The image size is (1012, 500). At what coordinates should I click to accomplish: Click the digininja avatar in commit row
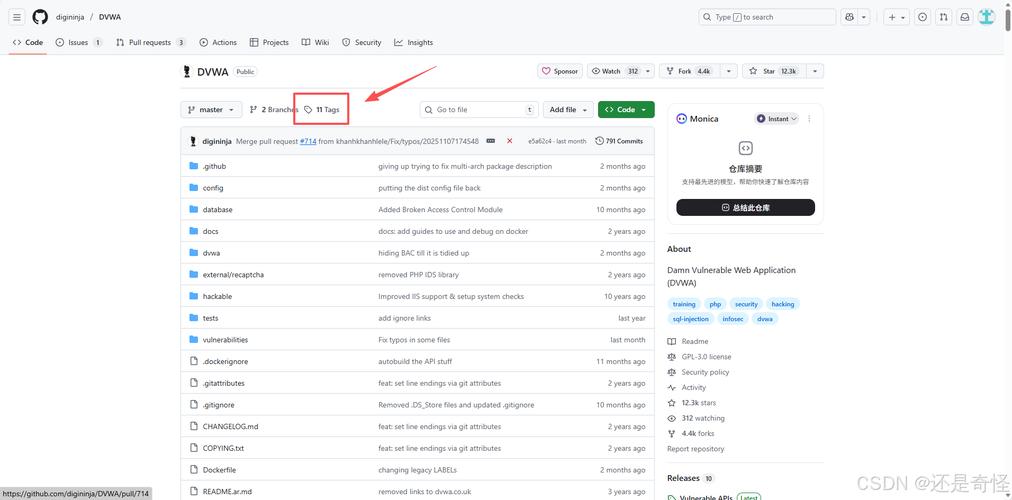(x=193, y=141)
